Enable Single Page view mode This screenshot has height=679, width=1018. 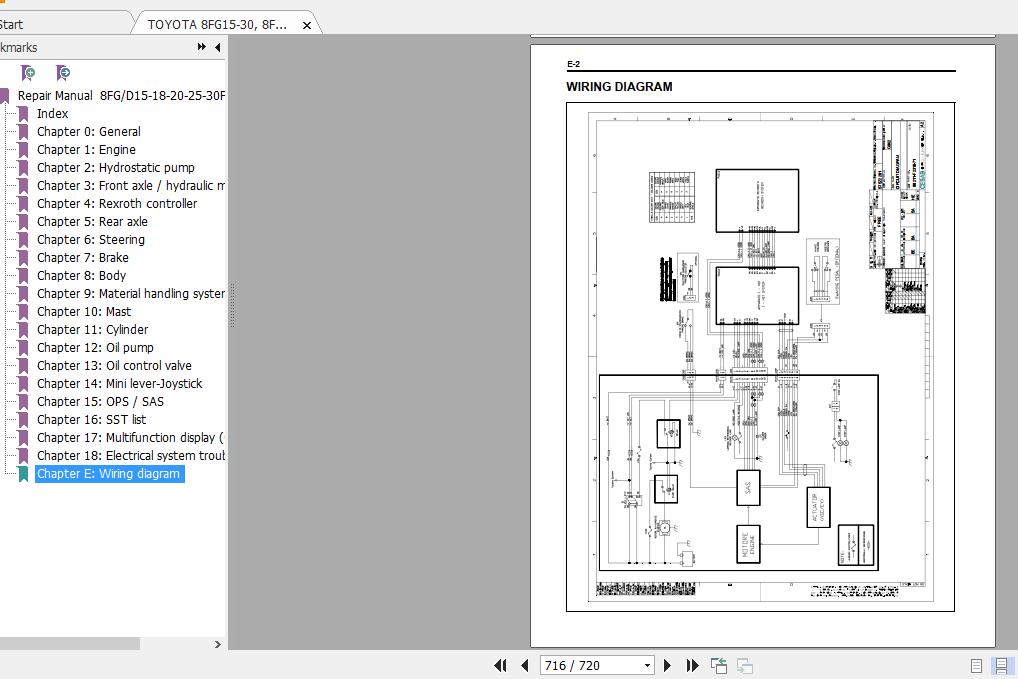[974, 665]
